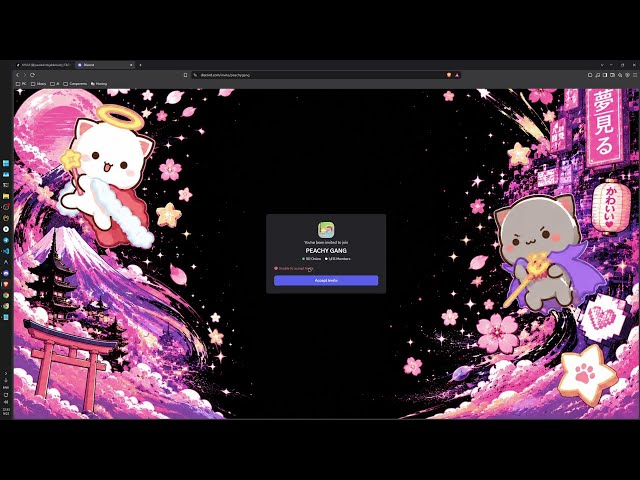Toggle the browser sidebar panel icon
640x480 pixels.
(x=605, y=75)
